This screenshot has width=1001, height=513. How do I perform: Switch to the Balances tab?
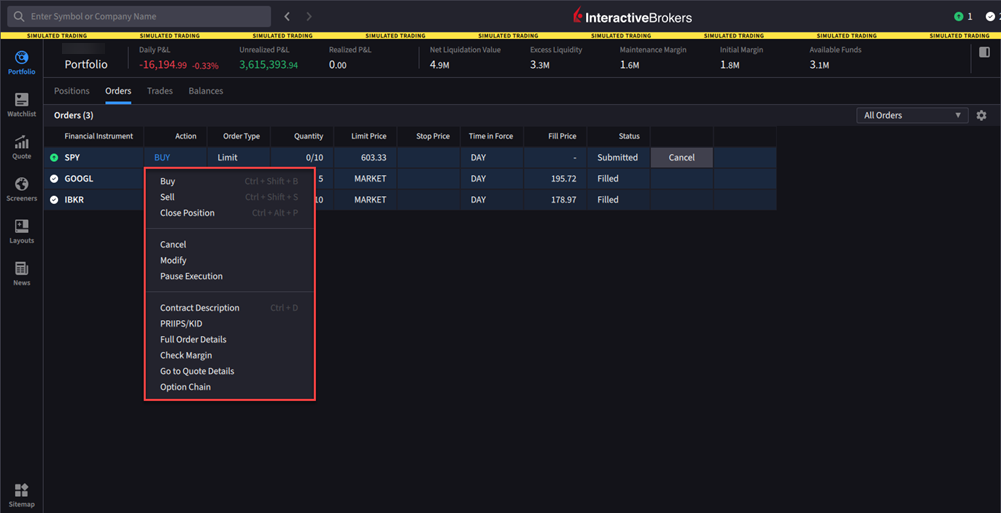tap(206, 91)
